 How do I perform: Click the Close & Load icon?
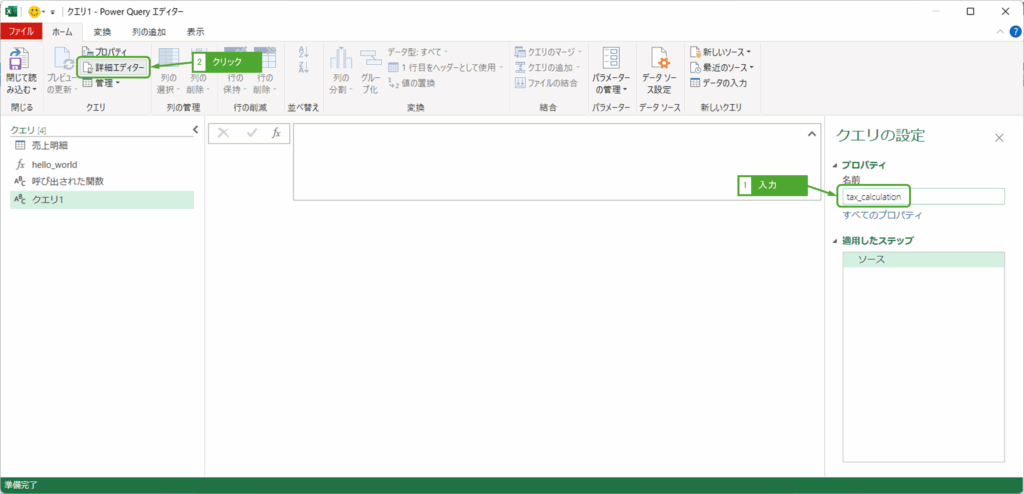pyautogui.click(x=19, y=60)
